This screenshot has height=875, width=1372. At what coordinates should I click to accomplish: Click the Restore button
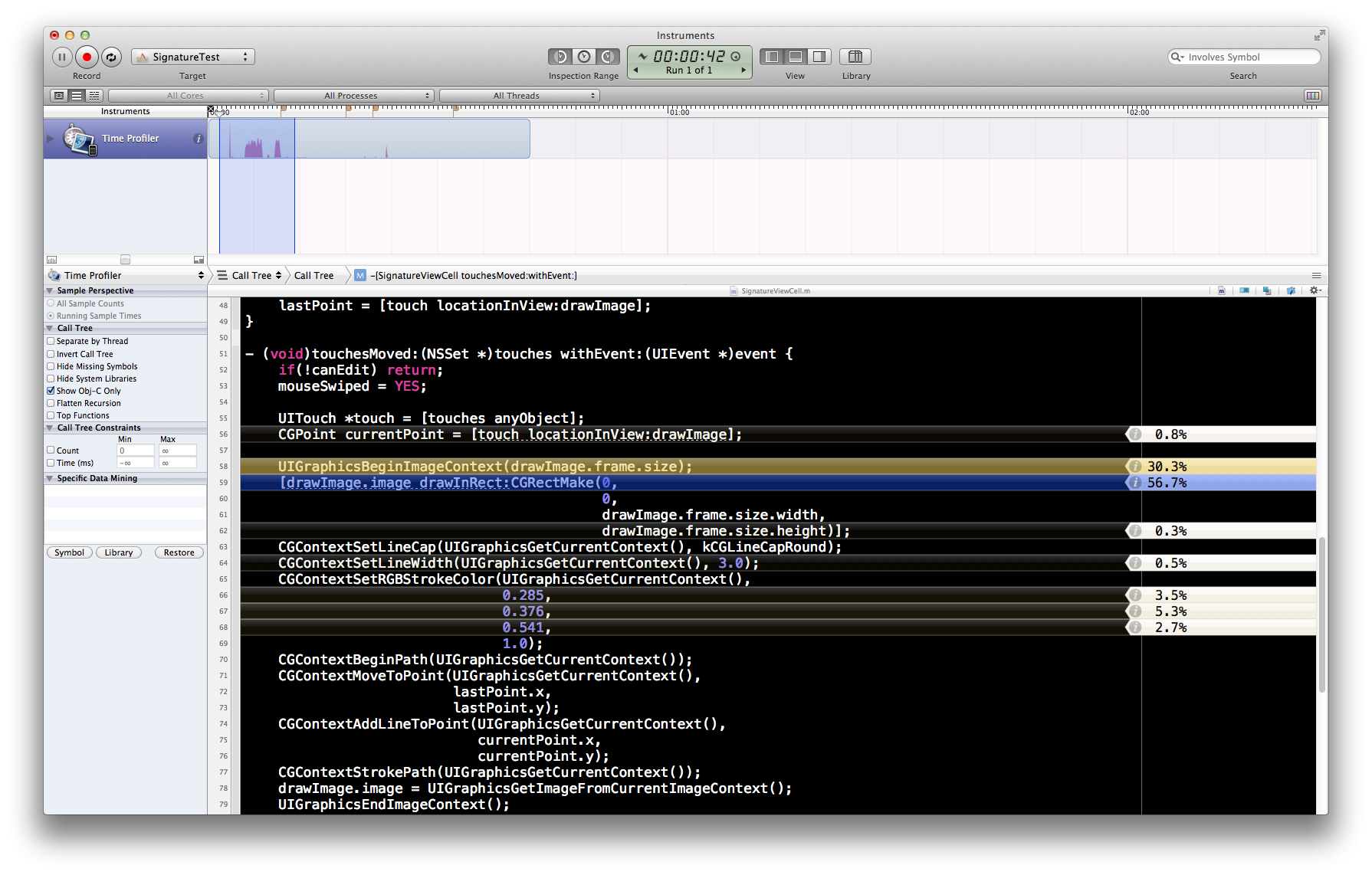pos(179,552)
